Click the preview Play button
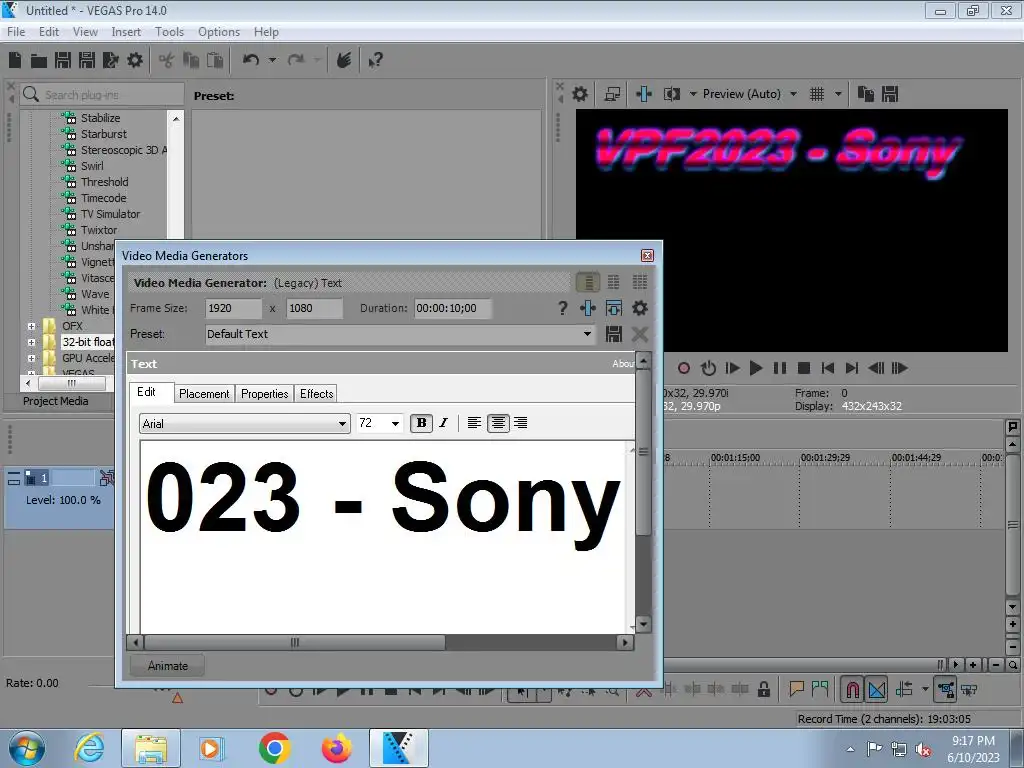This screenshot has width=1024, height=768. pos(756,368)
